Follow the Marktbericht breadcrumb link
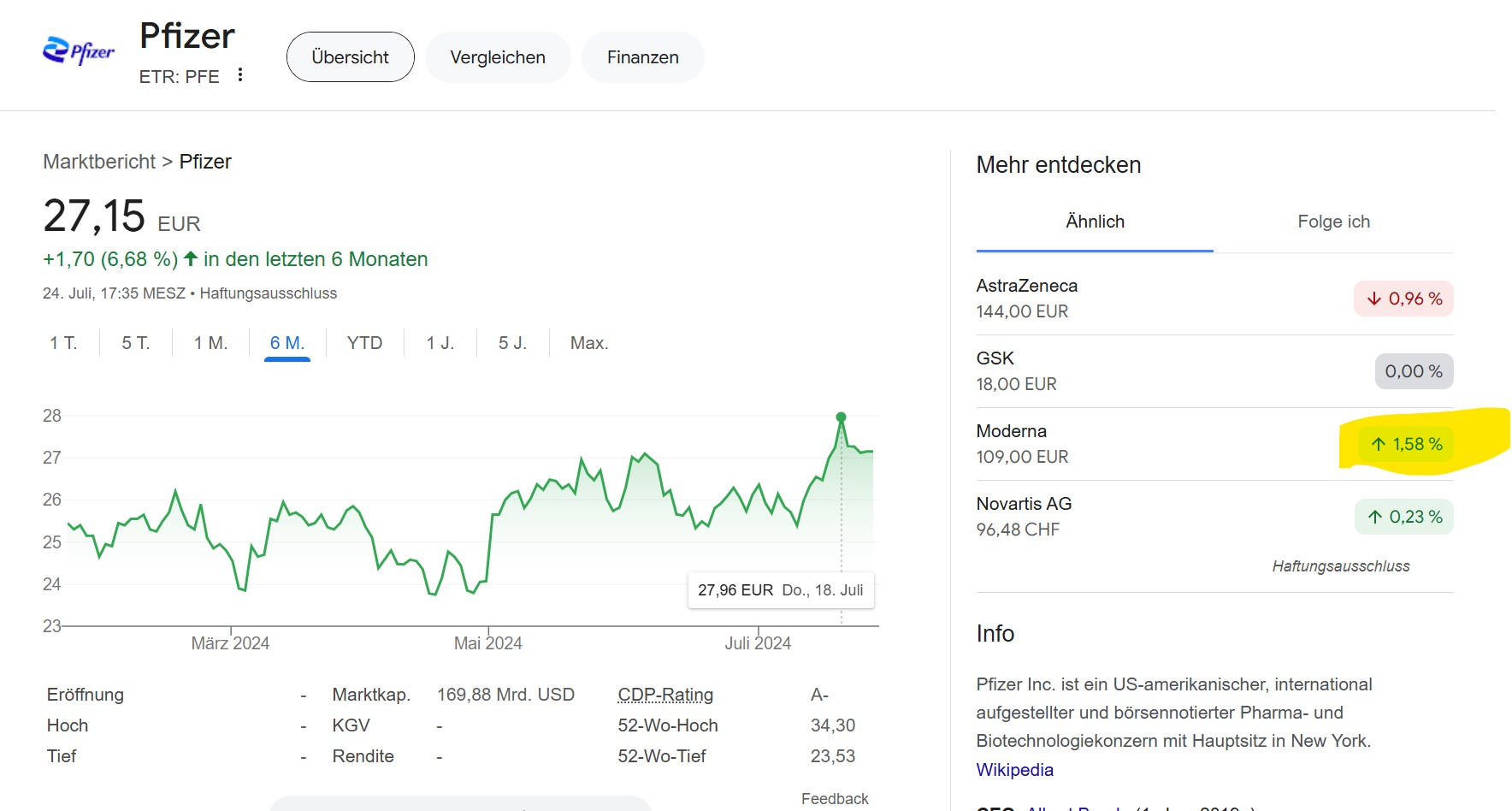 pos(99,162)
